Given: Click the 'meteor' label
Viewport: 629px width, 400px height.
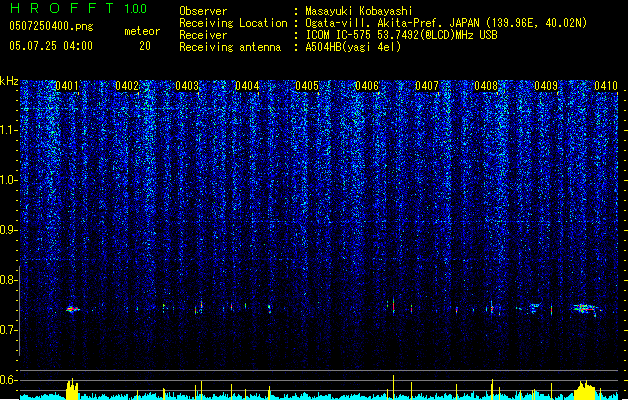Looking at the screenshot, I should 142,31.
